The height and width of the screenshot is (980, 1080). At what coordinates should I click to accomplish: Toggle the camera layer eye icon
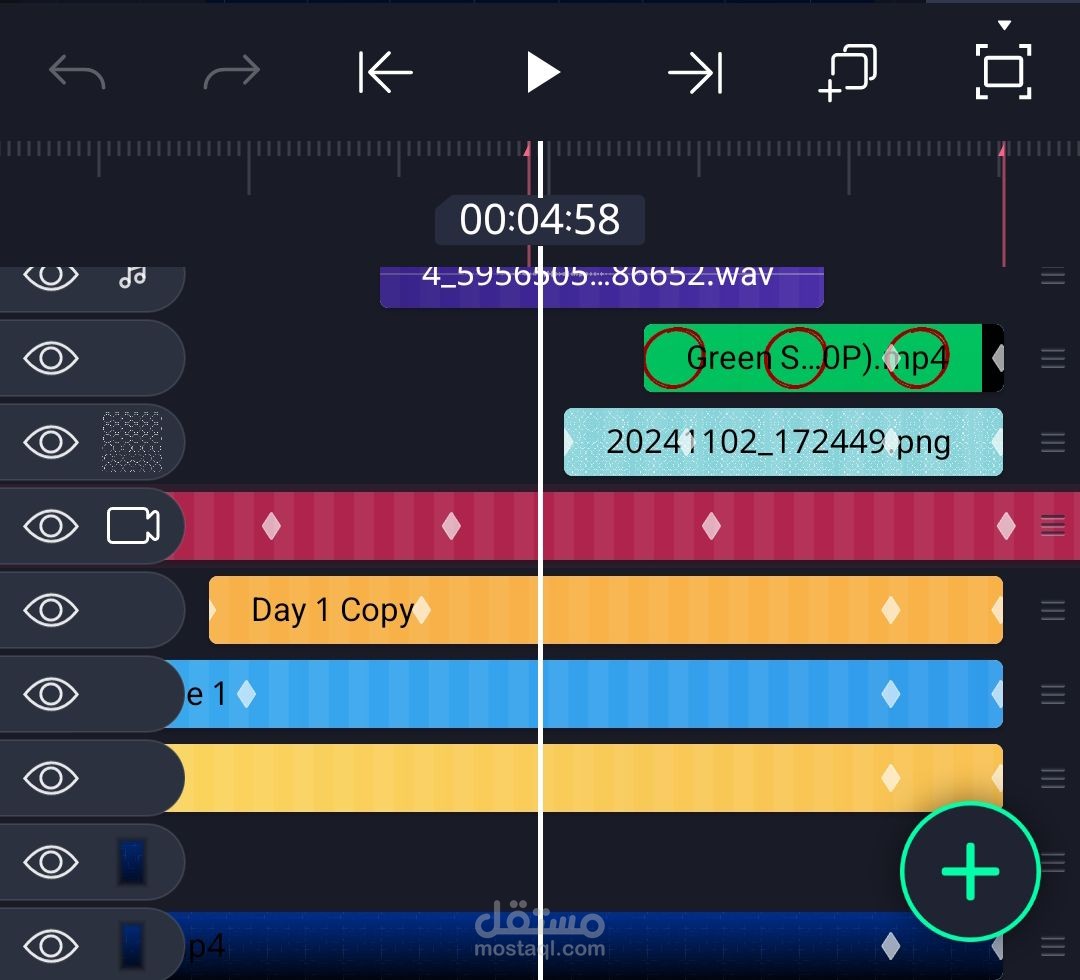click(x=50, y=526)
